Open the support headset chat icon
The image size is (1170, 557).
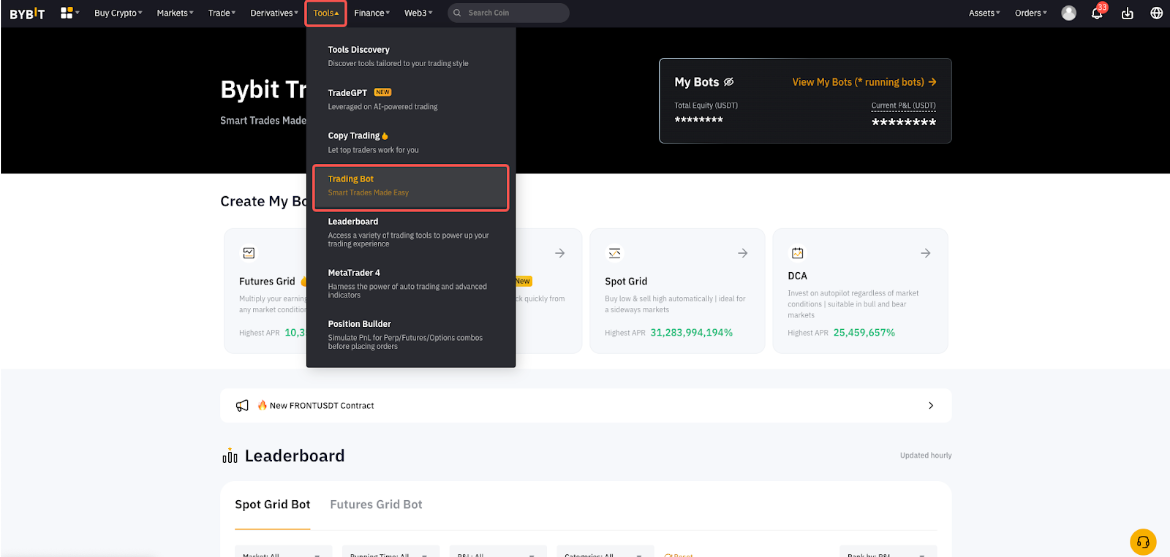[x=1142, y=541]
